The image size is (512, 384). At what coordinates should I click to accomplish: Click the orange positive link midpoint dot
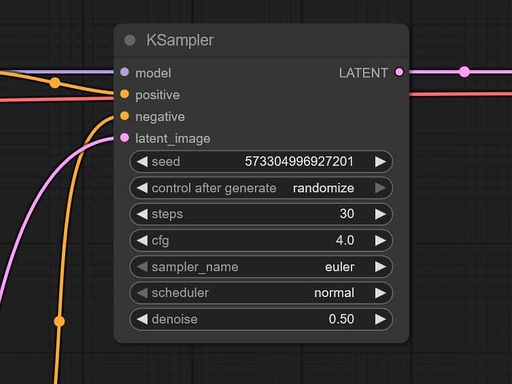[55, 83]
